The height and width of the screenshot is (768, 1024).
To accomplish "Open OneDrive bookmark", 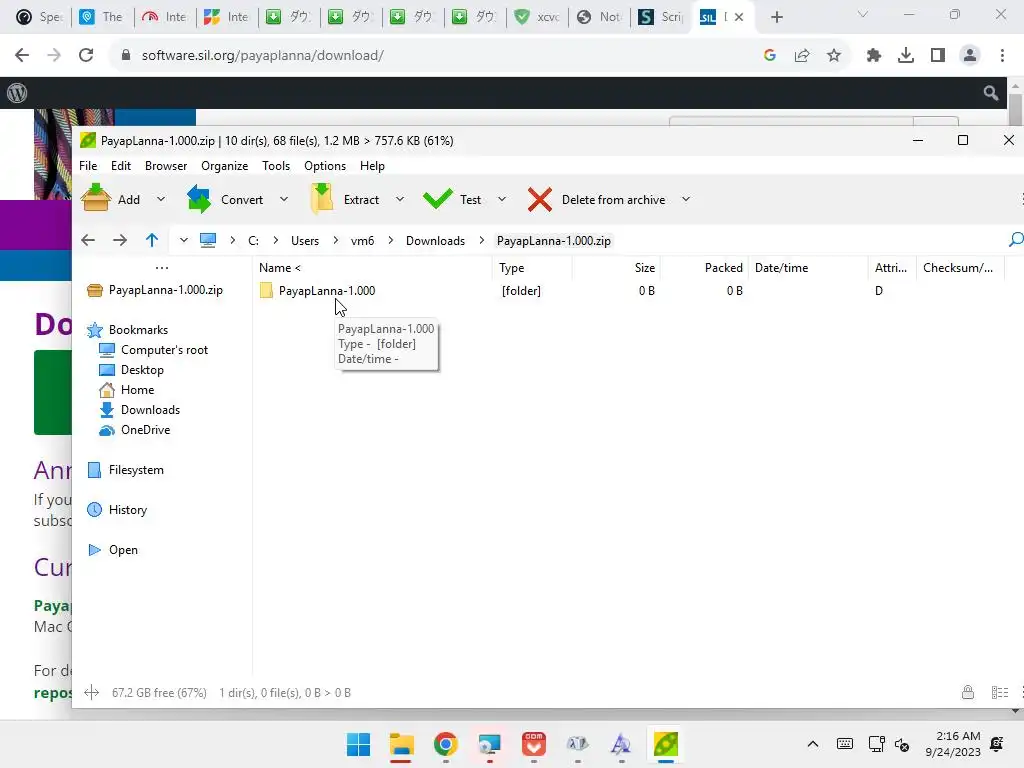I will tap(145, 430).
